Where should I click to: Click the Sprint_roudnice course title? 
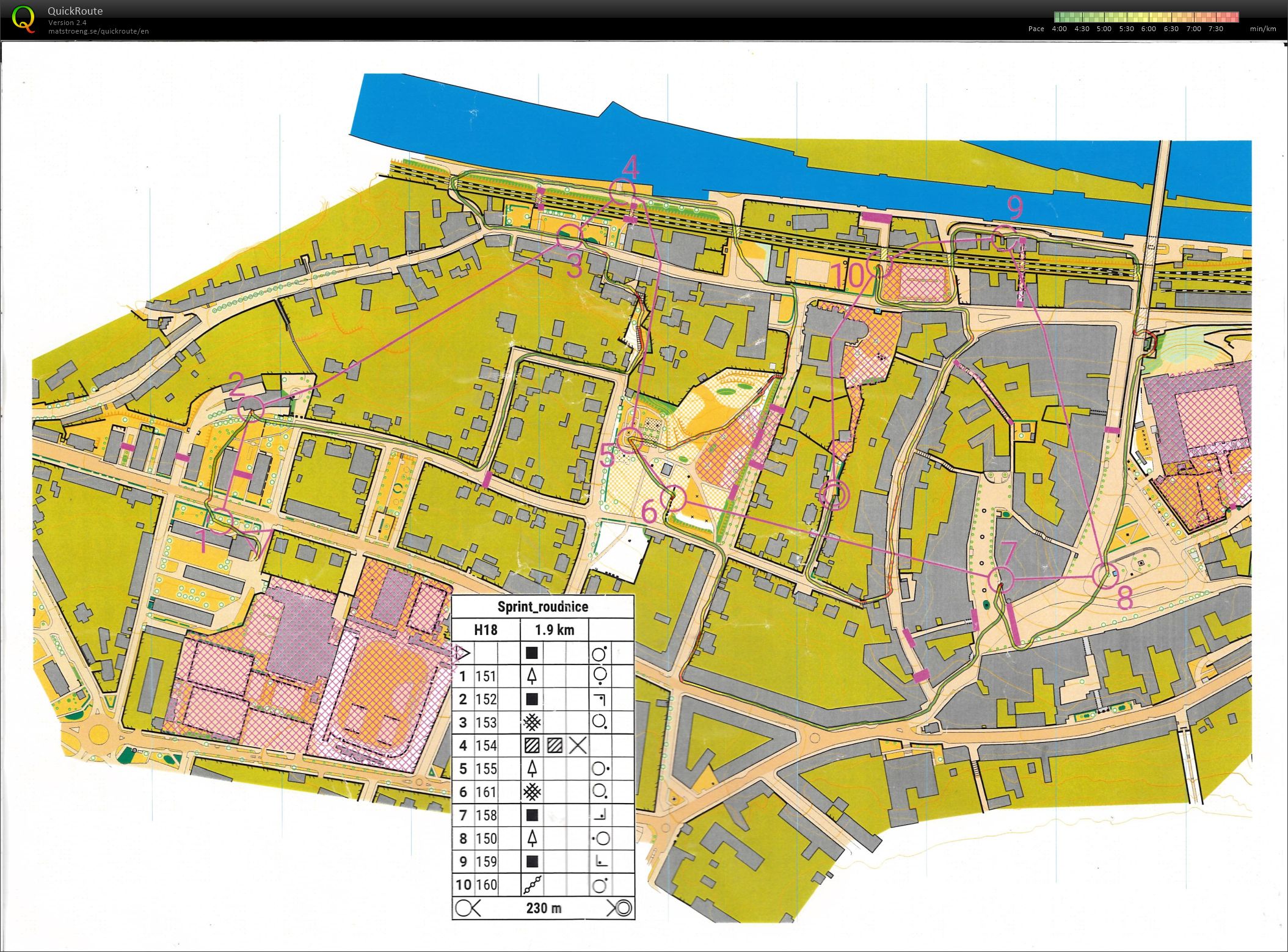pyautogui.click(x=543, y=606)
